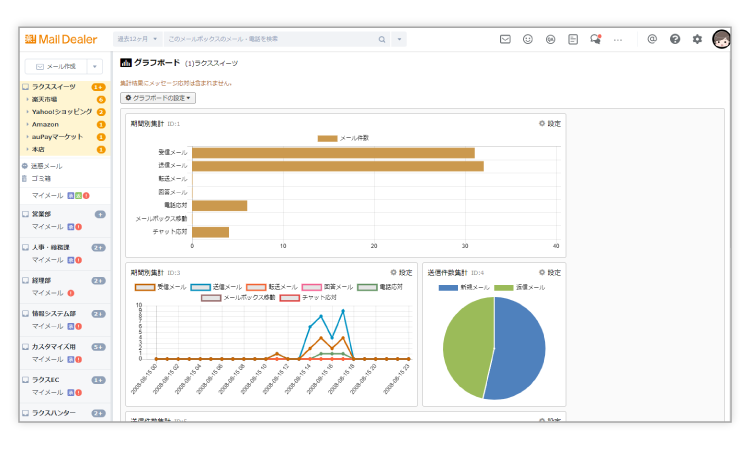Open the Q&A circle icon in top toolbar
Viewport: 750px width, 450px height.
550,40
